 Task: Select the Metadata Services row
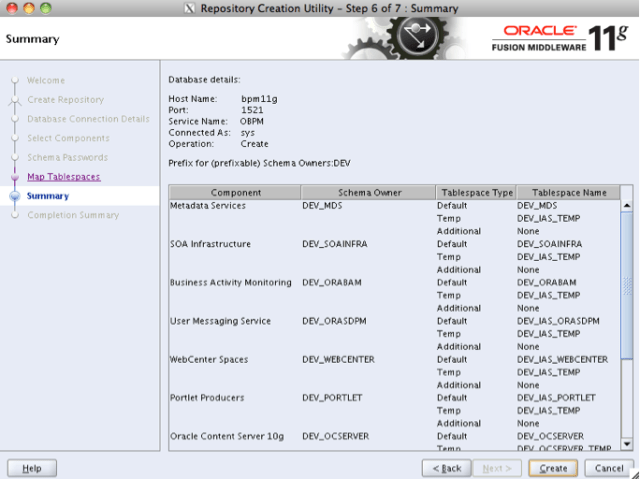coord(211,206)
